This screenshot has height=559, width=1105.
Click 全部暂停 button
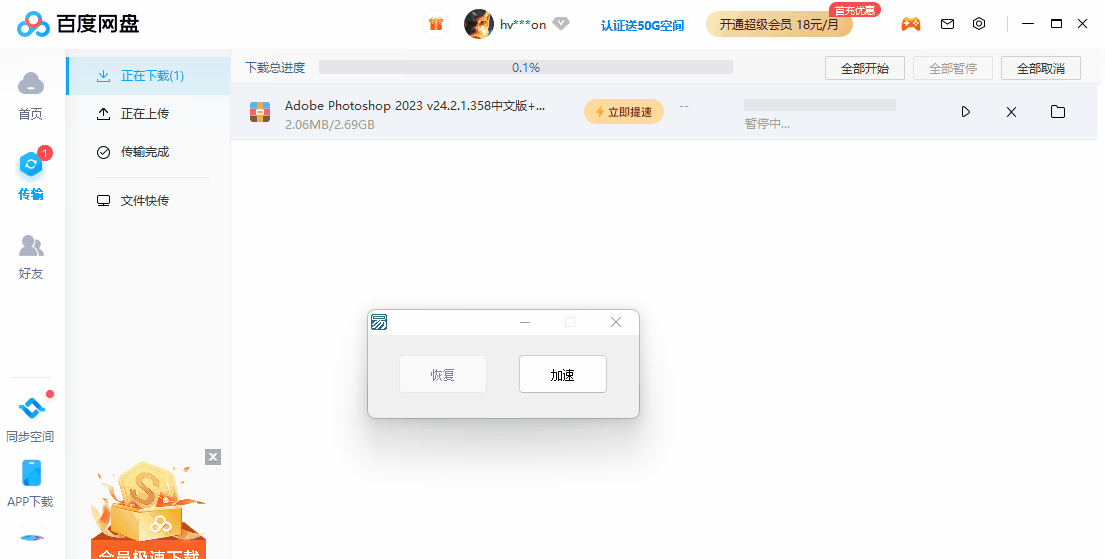(x=953, y=68)
